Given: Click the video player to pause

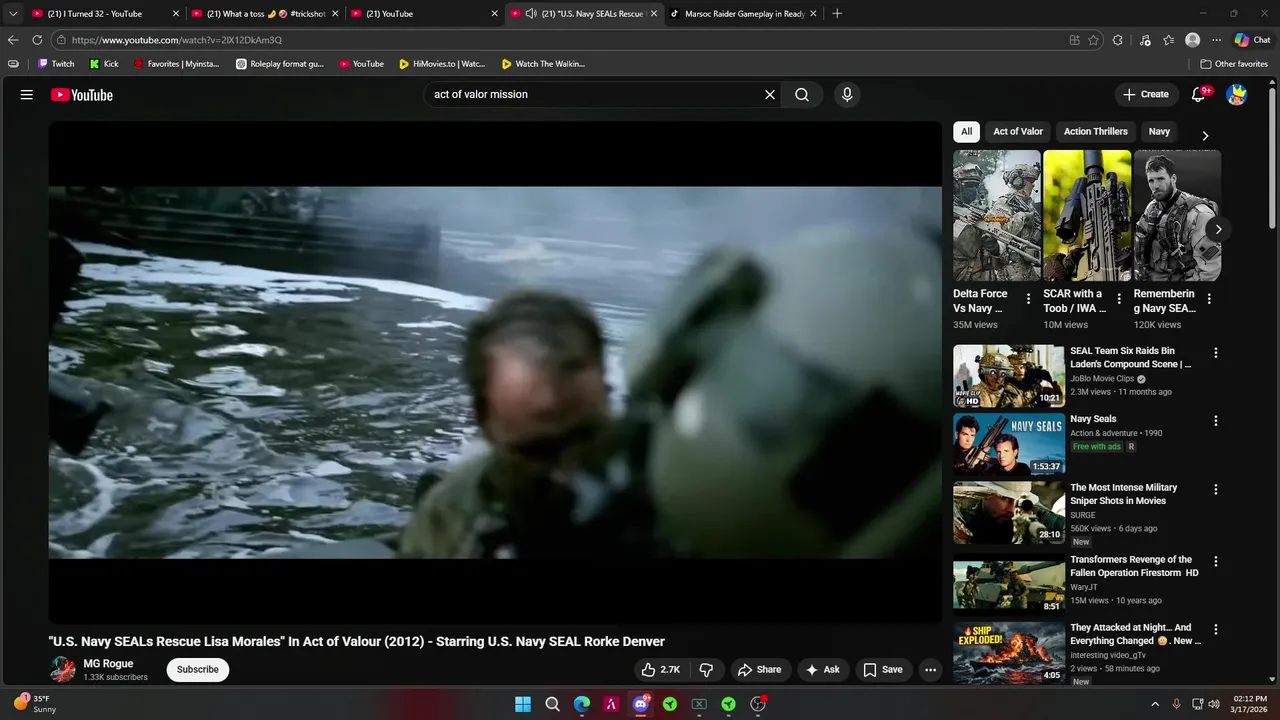Looking at the screenshot, I should (495, 372).
